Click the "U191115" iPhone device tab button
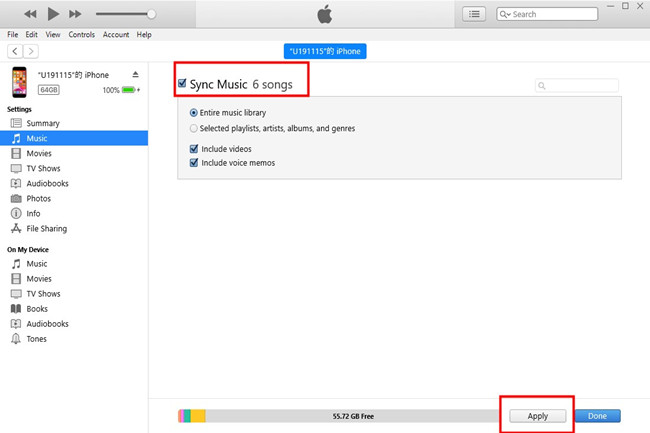Image resolution: width=650 pixels, height=433 pixels. 325,51
